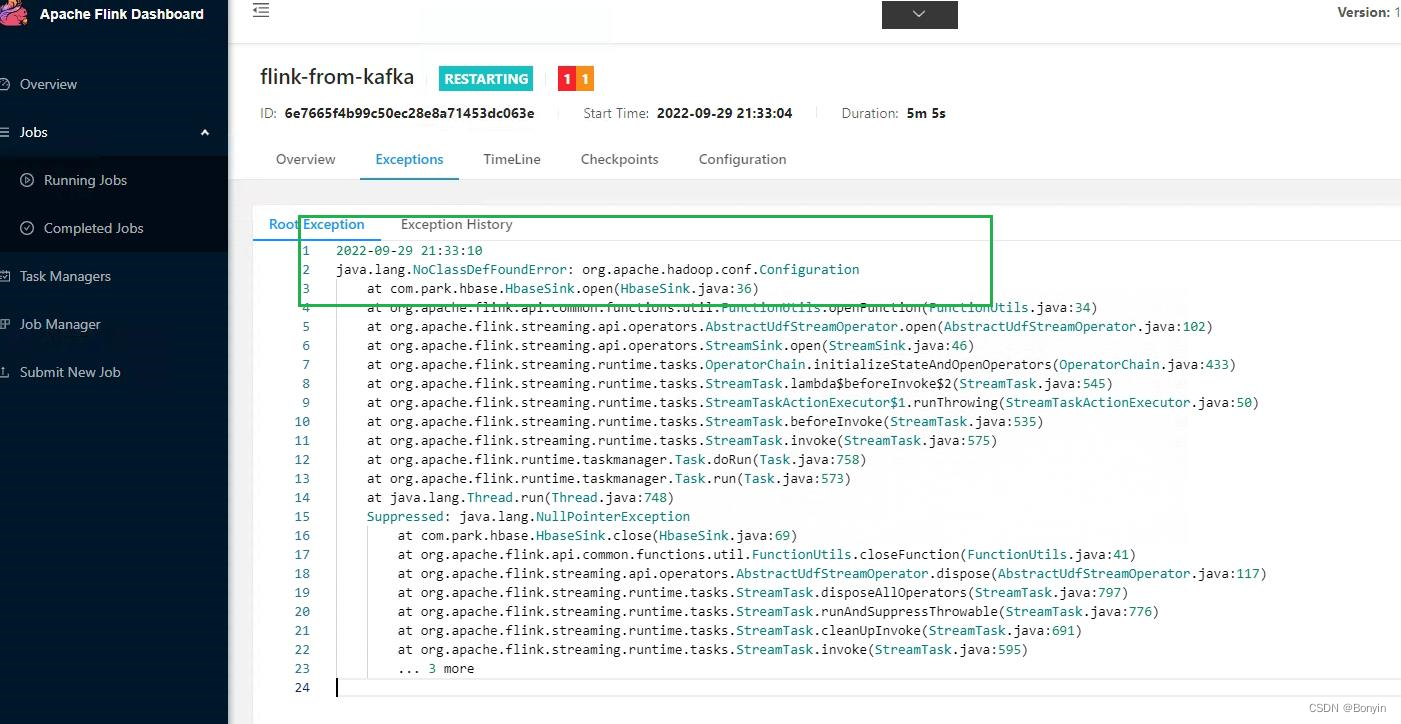Click the StreamTask.cleanUpInvoke stack line
Image resolution: width=1401 pixels, height=724 pixels.
coord(739,630)
